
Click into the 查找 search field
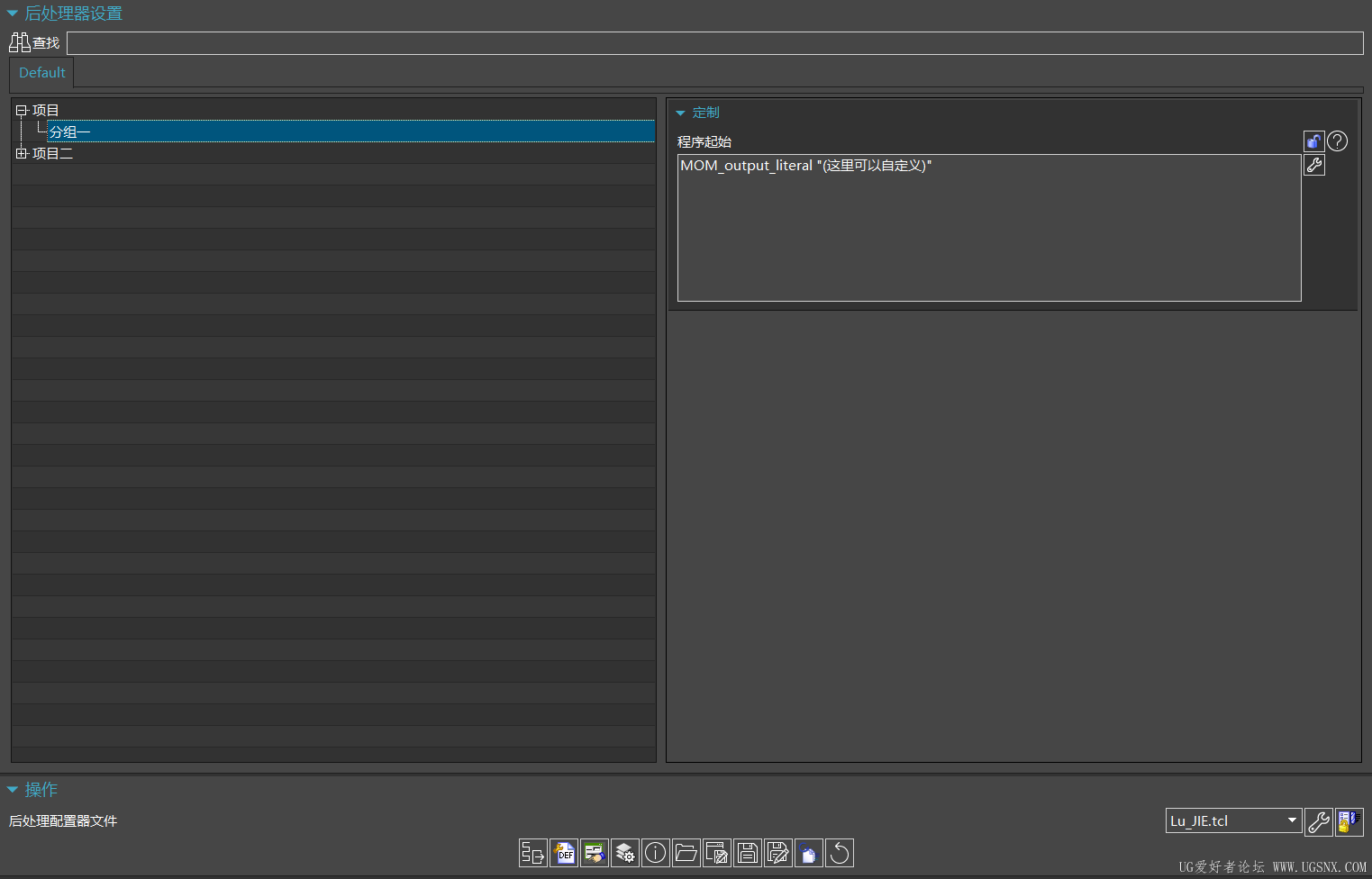[x=714, y=43]
